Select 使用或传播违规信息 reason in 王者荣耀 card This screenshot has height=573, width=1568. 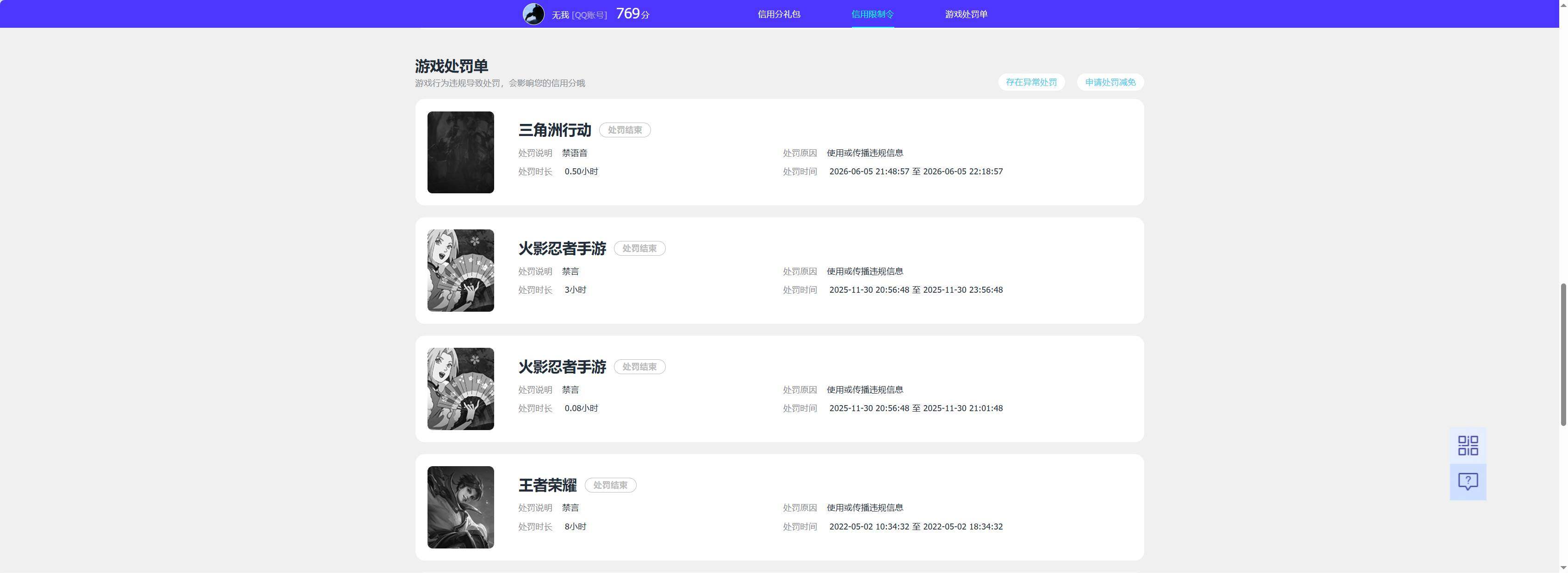(x=864, y=508)
